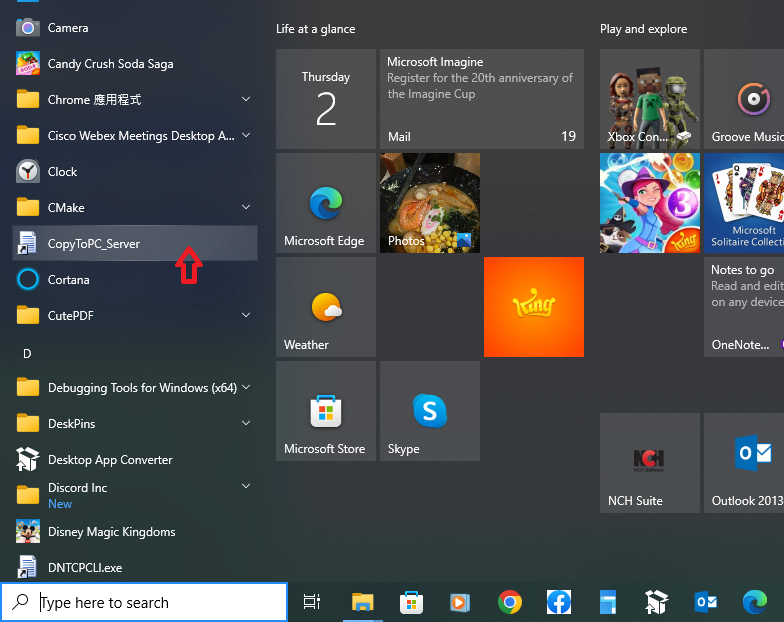The width and height of the screenshot is (784, 622).
Task: Launch Desktop App Converter from app list
Action: coord(135,460)
